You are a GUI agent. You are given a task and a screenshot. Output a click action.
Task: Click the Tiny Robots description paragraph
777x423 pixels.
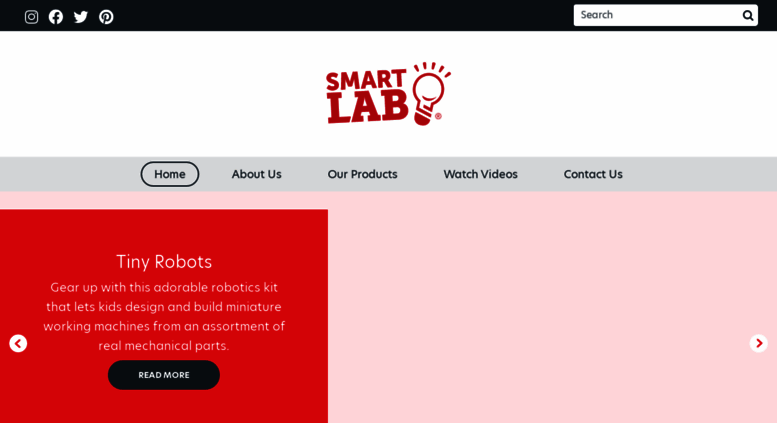pos(164,316)
